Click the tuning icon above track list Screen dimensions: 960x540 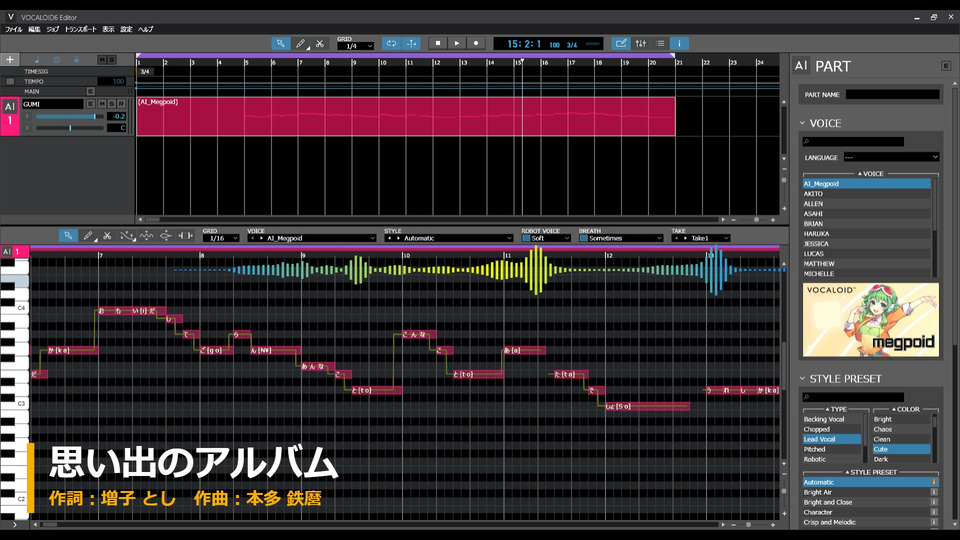pos(77,59)
